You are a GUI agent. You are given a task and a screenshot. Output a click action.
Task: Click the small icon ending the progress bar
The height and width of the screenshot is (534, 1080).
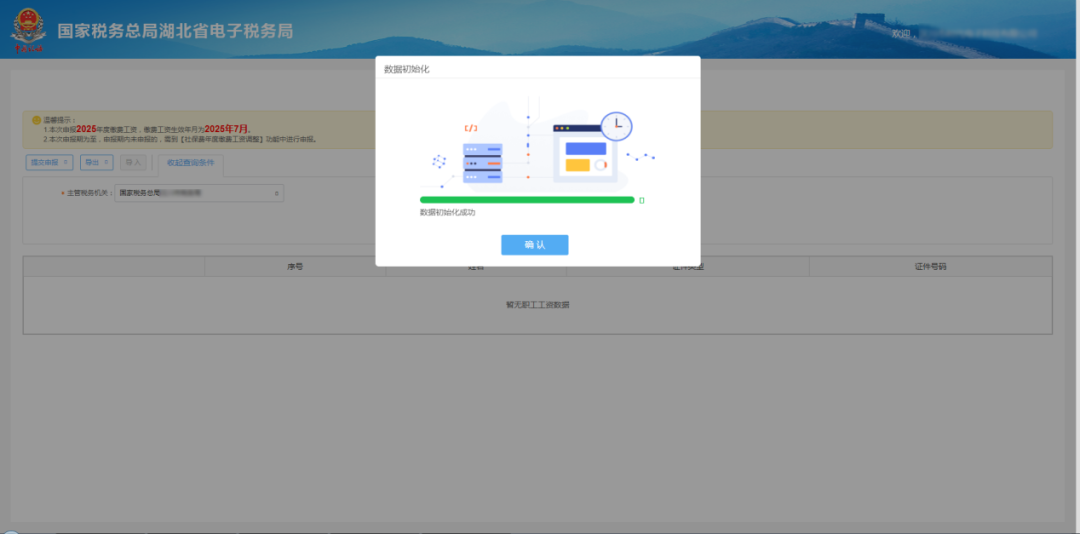(x=642, y=200)
